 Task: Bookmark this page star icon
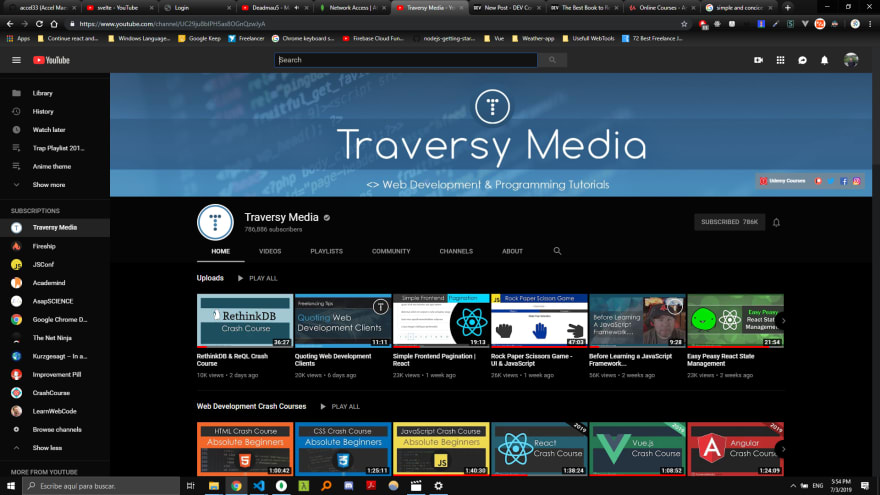pyautogui.click(x=684, y=24)
